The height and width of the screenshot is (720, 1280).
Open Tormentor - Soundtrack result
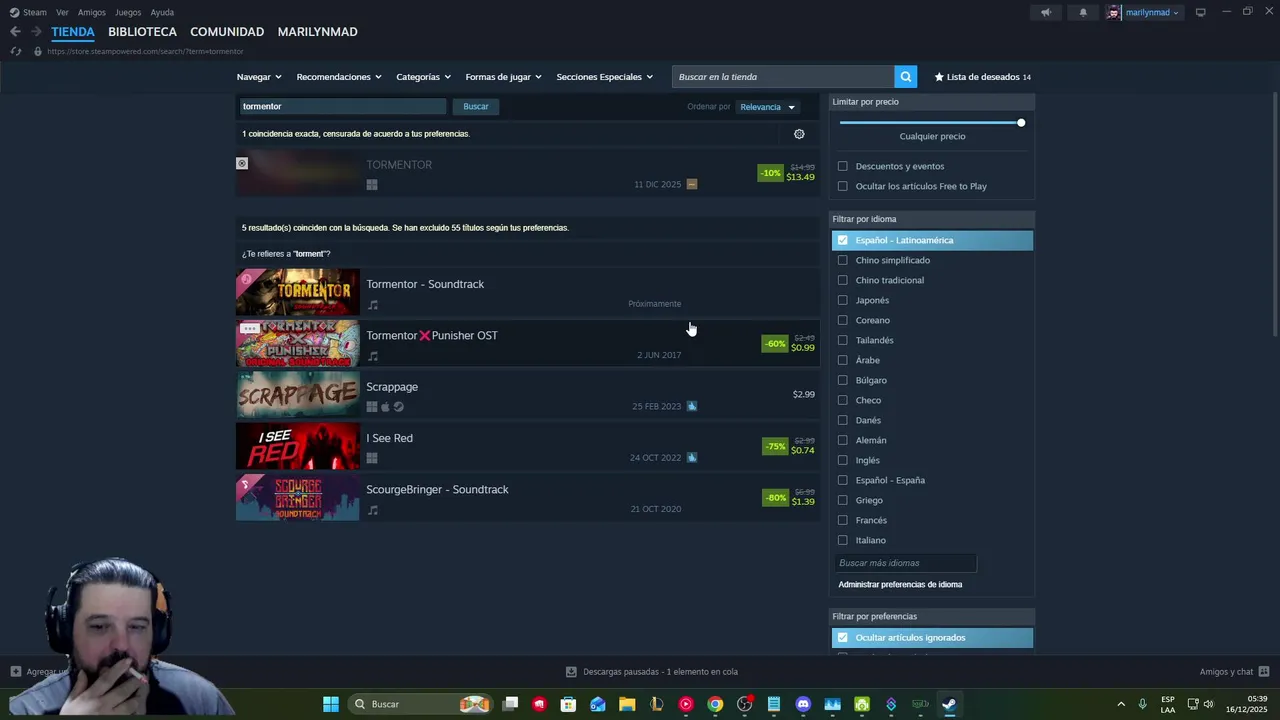528,292
